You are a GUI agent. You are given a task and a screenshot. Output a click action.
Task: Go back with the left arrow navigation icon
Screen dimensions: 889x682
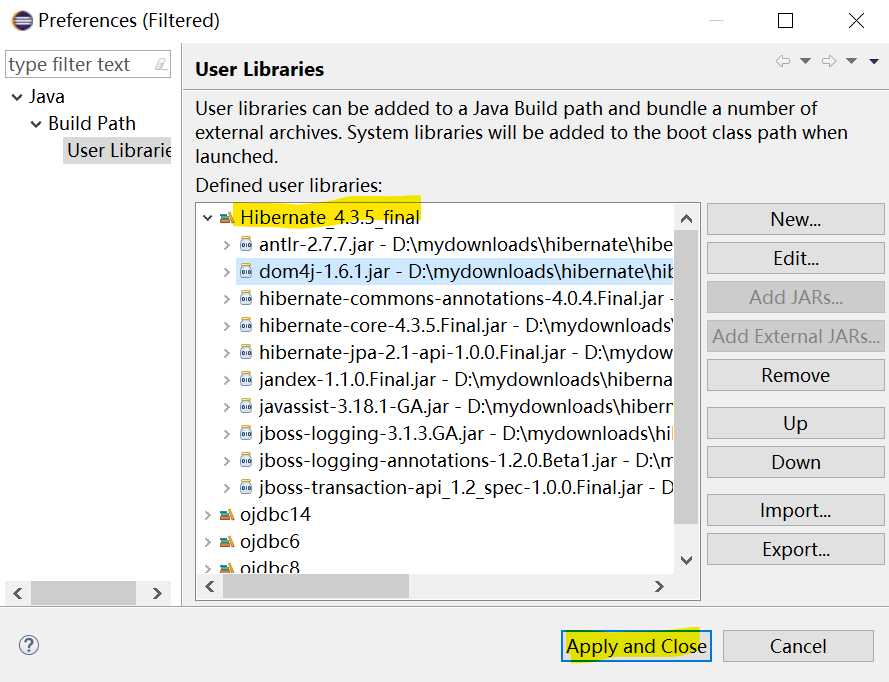click(x=783, y=61)
